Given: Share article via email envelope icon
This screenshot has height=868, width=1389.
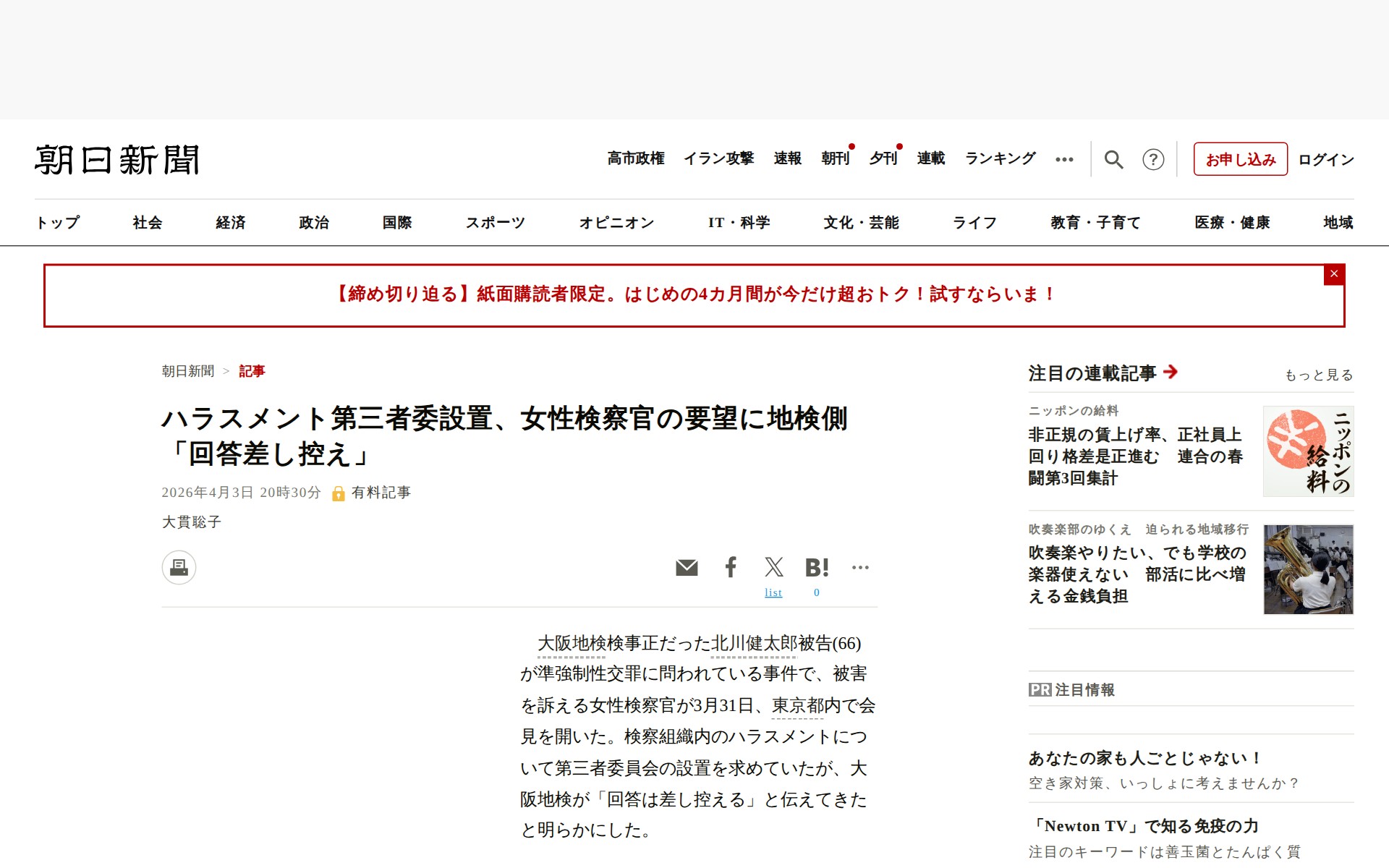Looking at the screenshot, I should point(687,568).
